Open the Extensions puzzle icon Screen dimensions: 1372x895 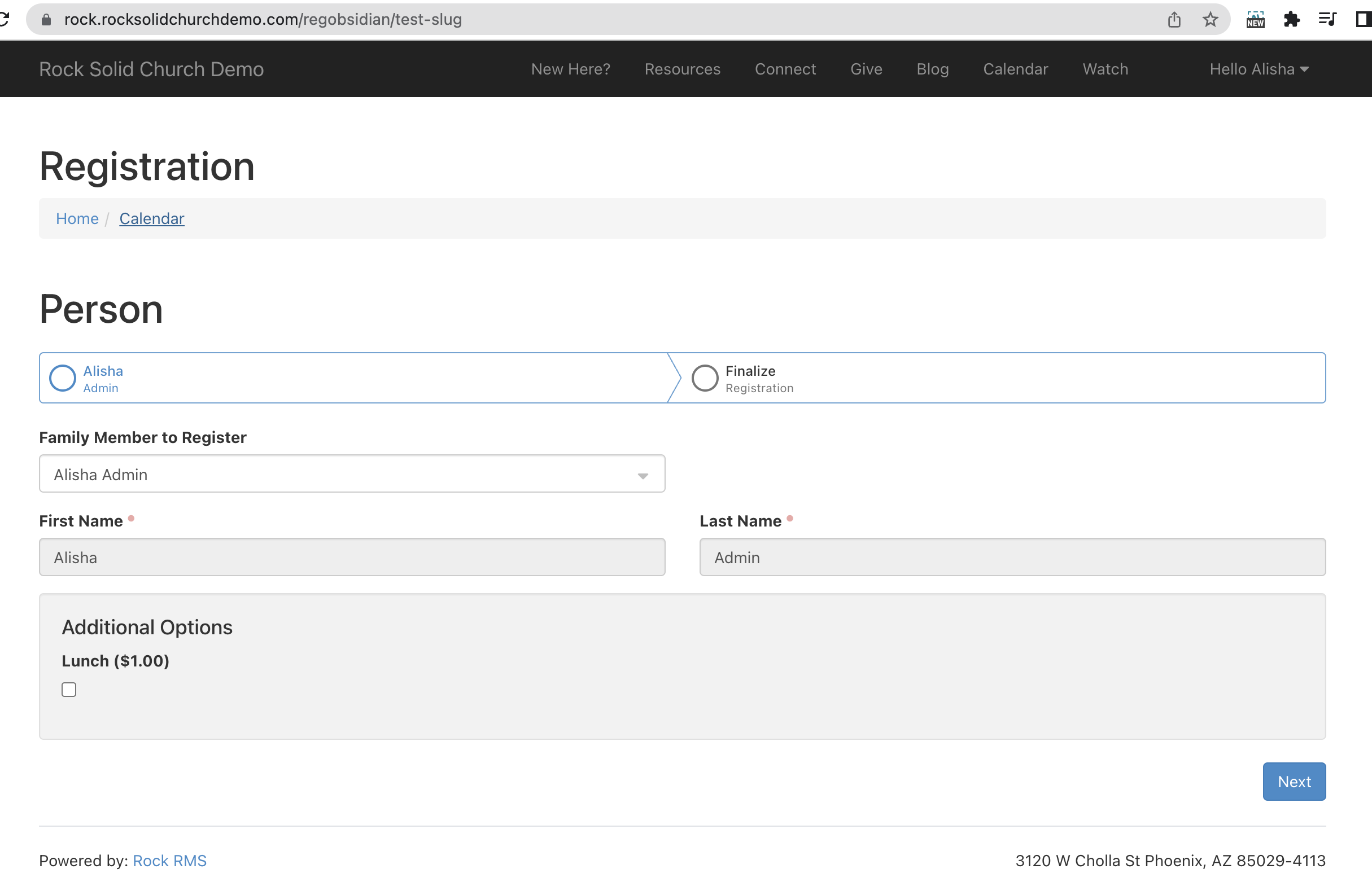[1291, 20]
